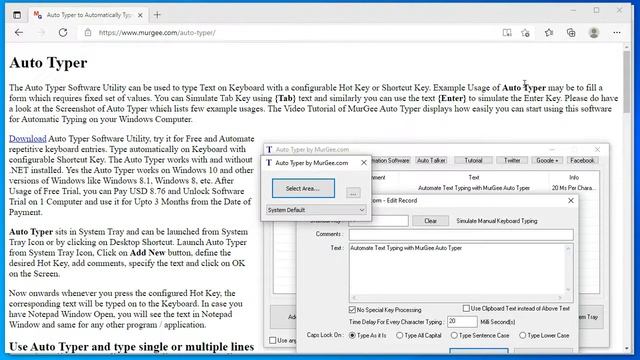Follow the Download link
Image resolution: width=640 pixels, height=360 pixels.
27,139
